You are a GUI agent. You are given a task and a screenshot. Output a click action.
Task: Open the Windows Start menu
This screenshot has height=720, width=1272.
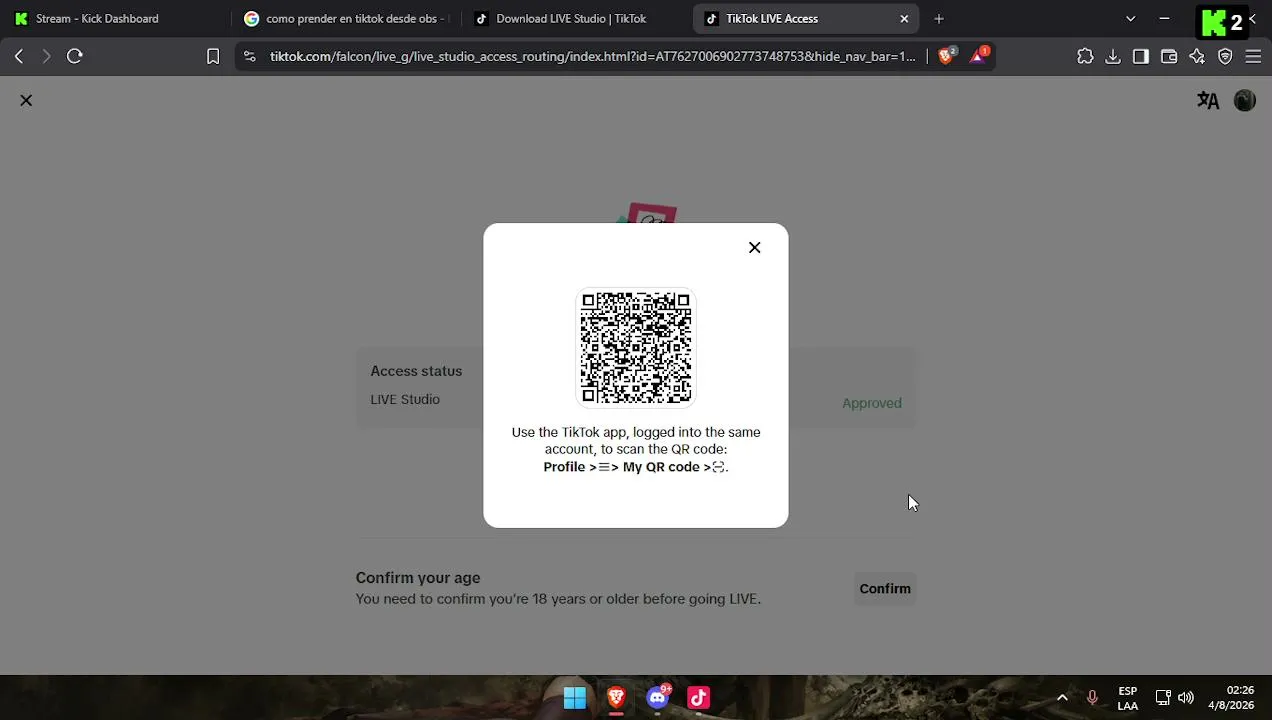575,698
